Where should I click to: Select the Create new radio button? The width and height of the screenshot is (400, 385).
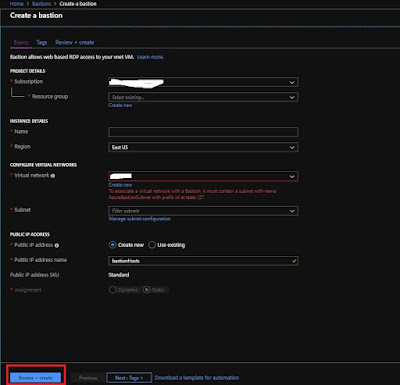(113, 245)
